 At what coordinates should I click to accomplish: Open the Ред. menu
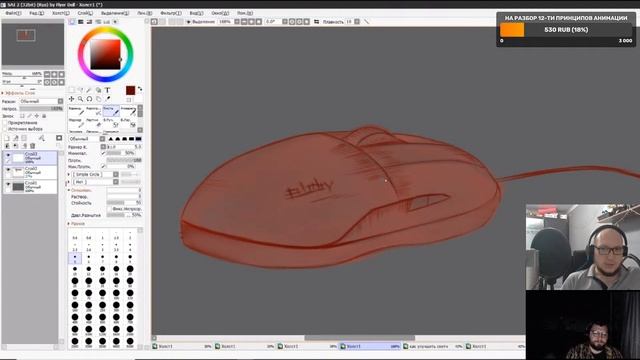(36, 13)
